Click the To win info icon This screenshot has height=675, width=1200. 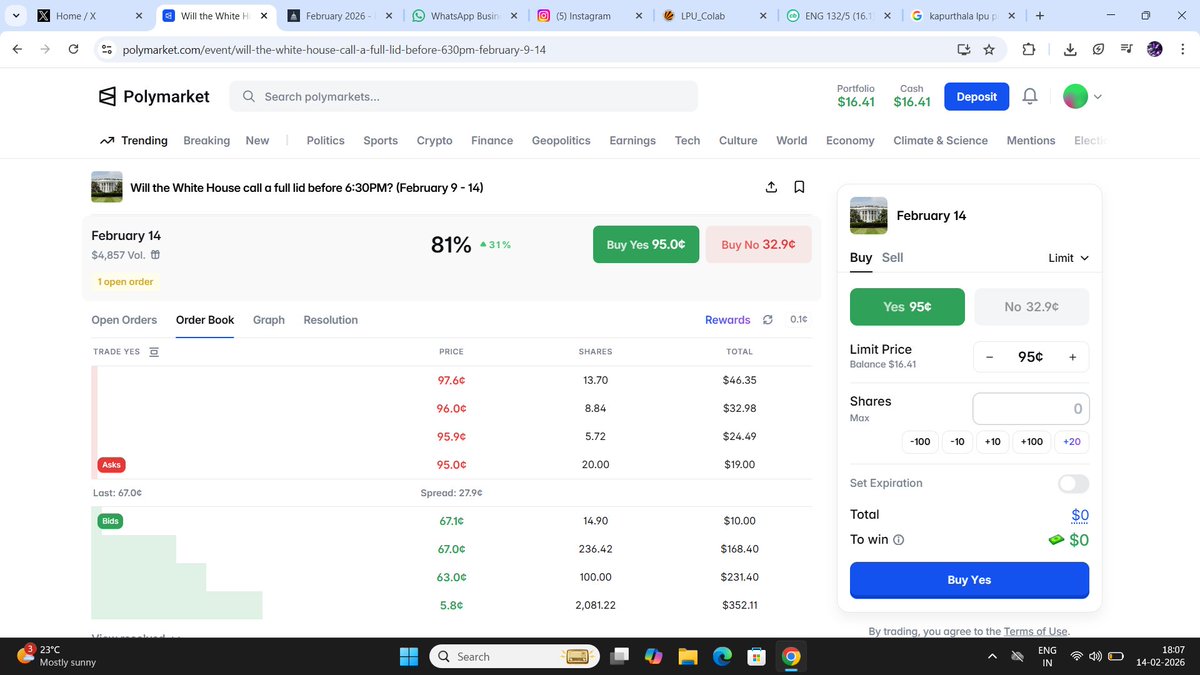click(x=898, y=540)
